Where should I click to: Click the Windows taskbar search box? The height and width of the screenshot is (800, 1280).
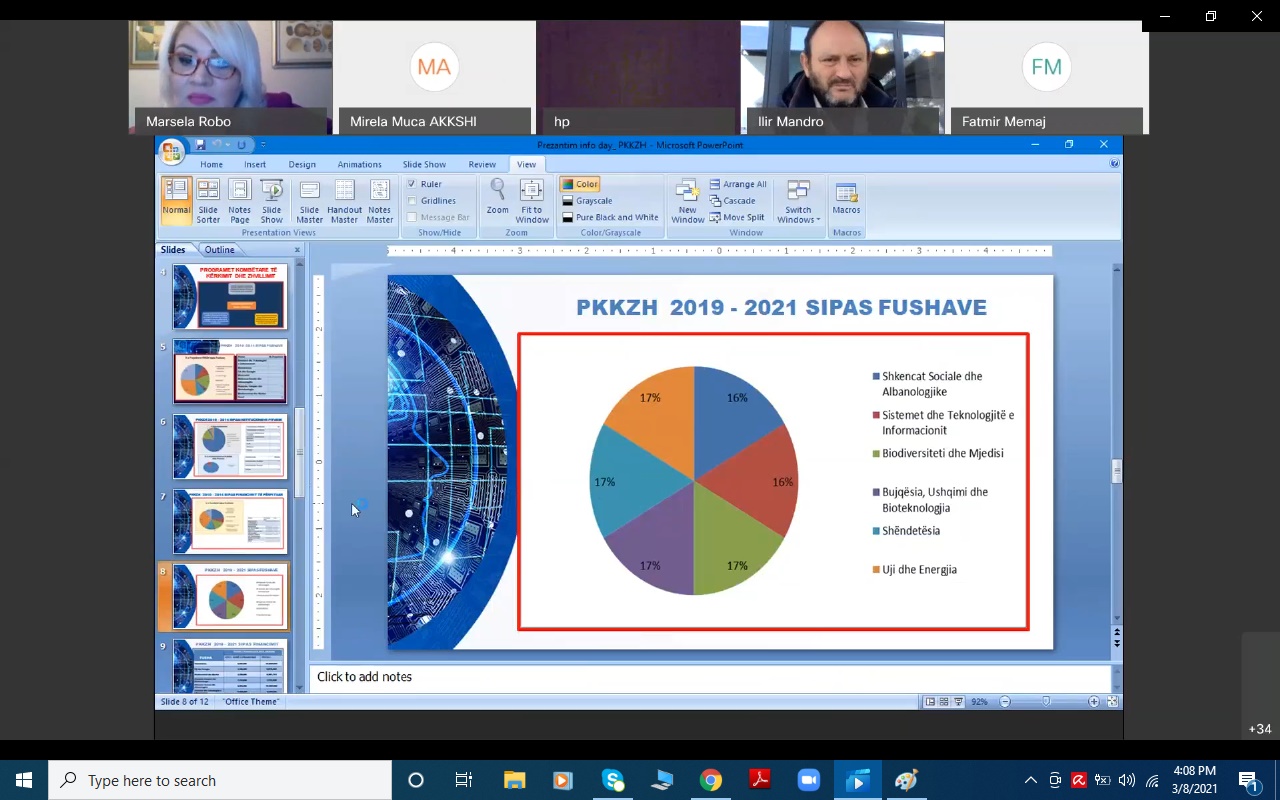220,780
